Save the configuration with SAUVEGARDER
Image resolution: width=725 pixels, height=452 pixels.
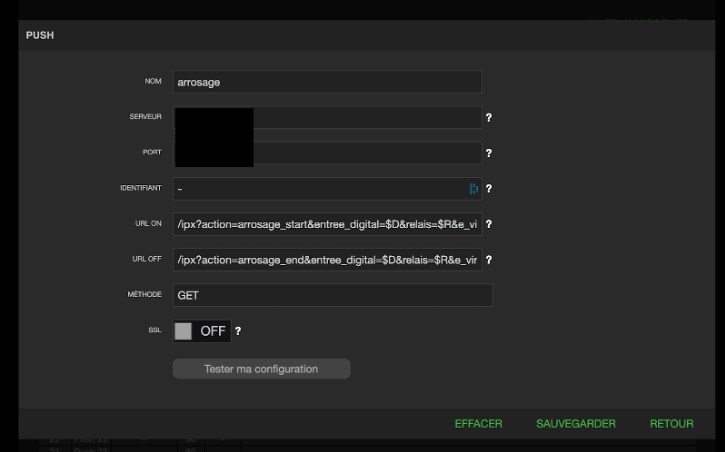(576, 424)
